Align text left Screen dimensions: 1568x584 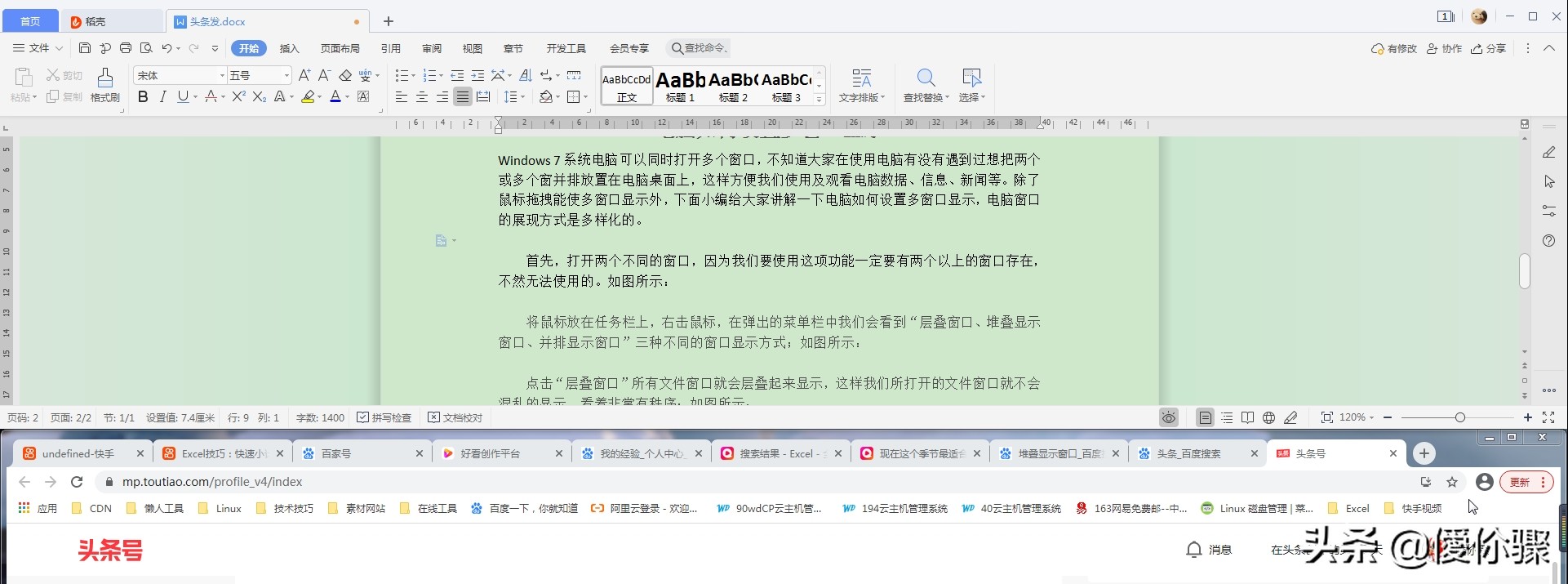[x=402, y=97]
